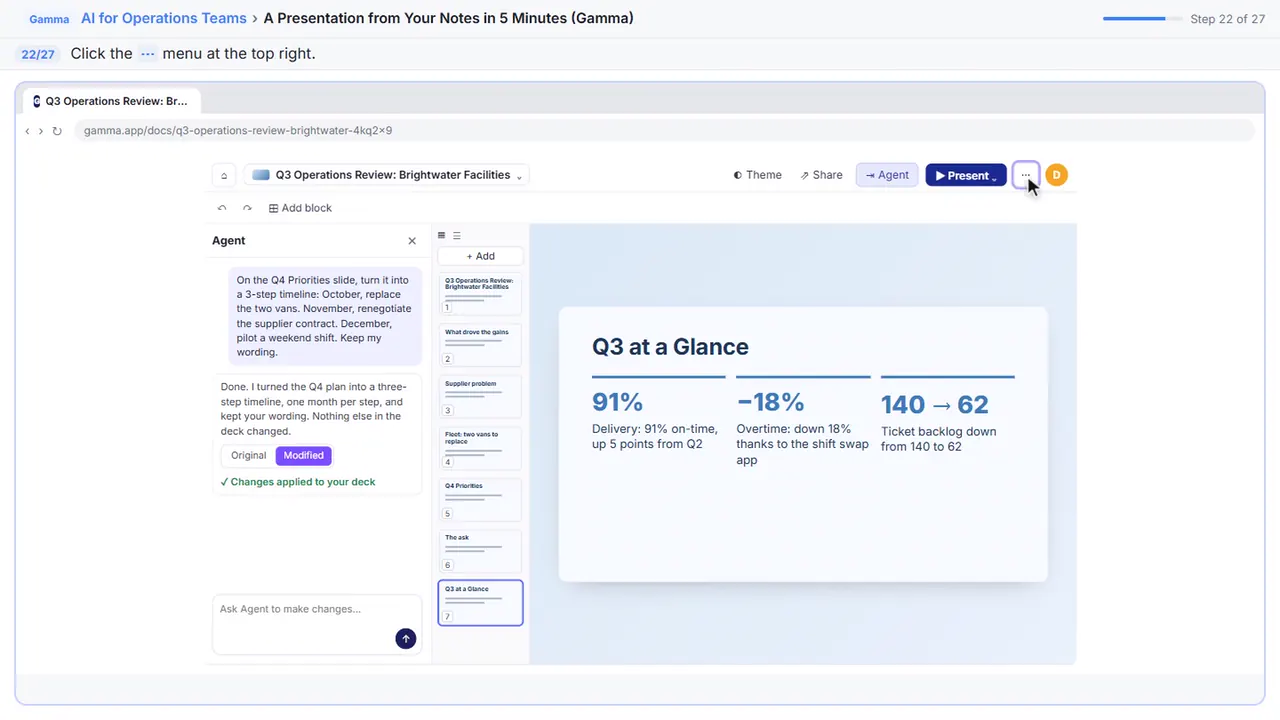Click the + Add slide button
1280x720 pixels.
click(x=480, y=256)
